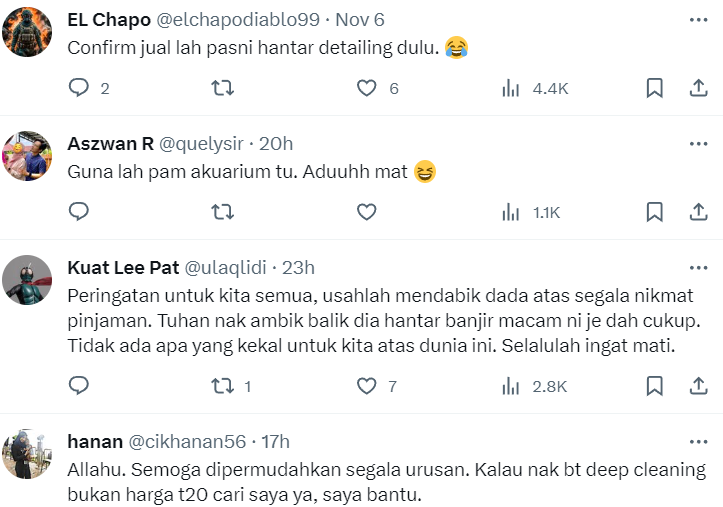Open more options on EL Chapo's tweet
This screenshot has width=723, height=507.
pyautogui.click(x=699, y=21)
